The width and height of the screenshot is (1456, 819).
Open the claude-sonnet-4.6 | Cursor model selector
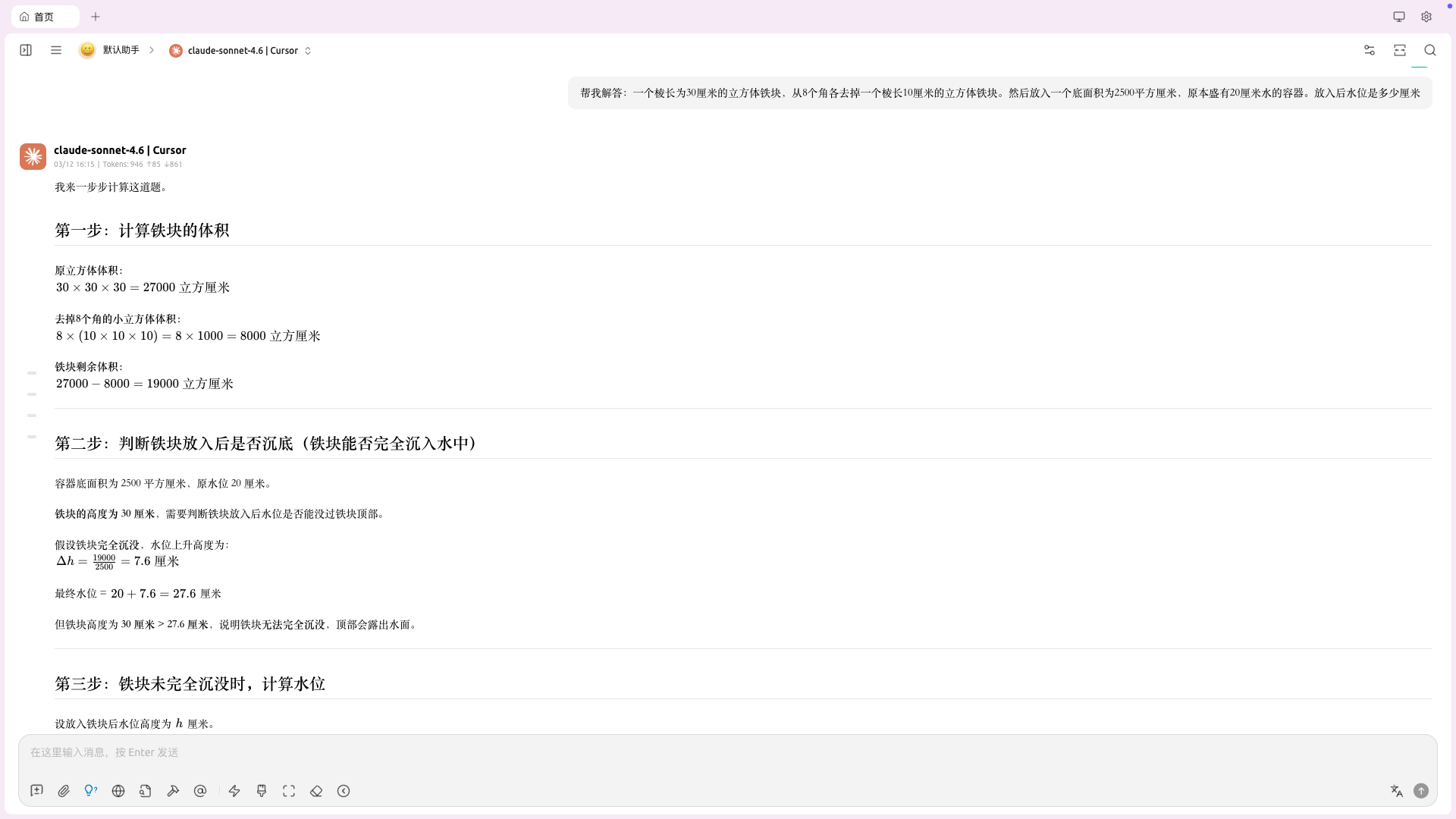(x=240, y=51)
